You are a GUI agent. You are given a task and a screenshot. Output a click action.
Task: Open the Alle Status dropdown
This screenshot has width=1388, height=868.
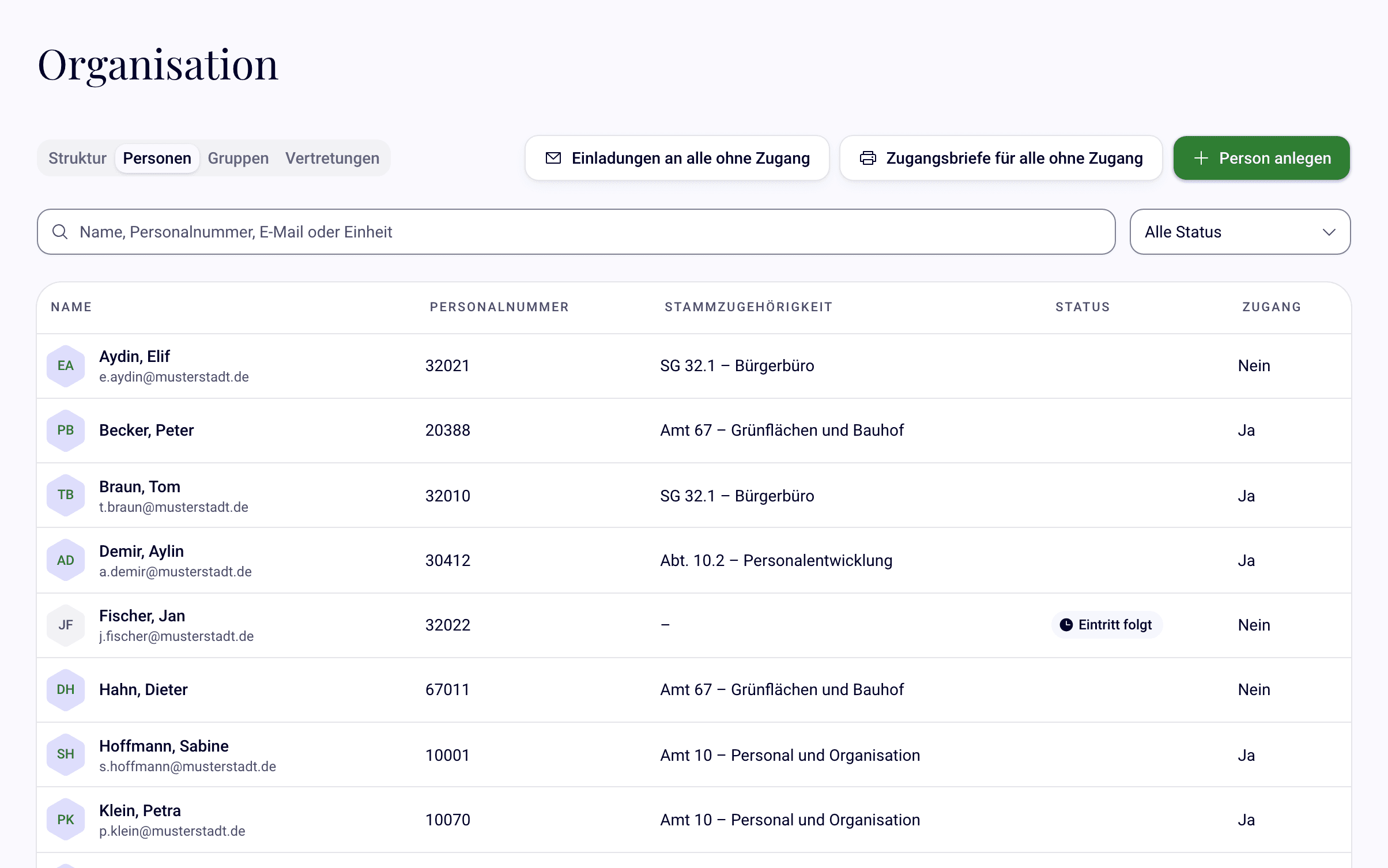pos(1240,232)
